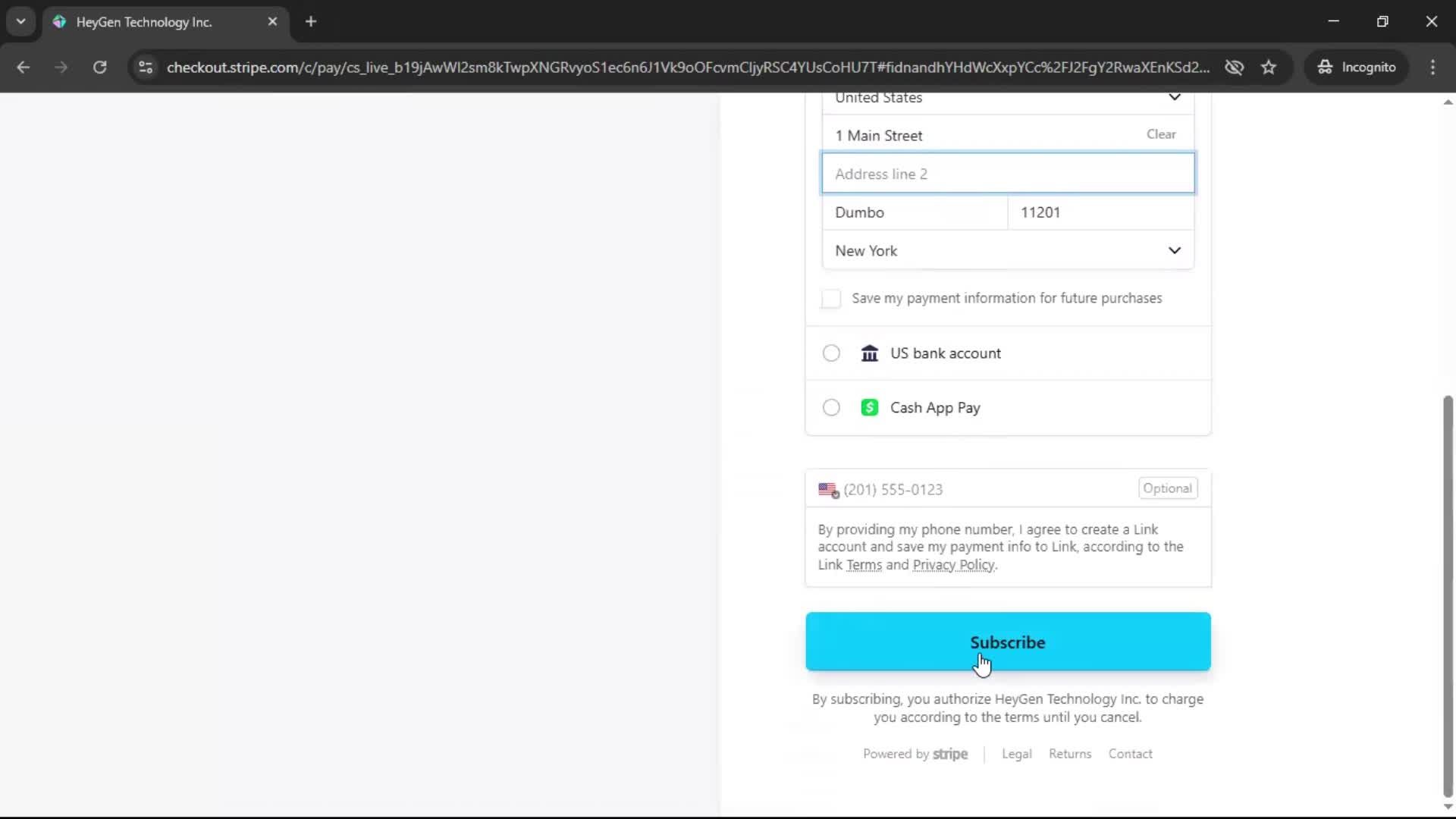Click into the phone number field

pyautogui.click(x=986, y=490)
